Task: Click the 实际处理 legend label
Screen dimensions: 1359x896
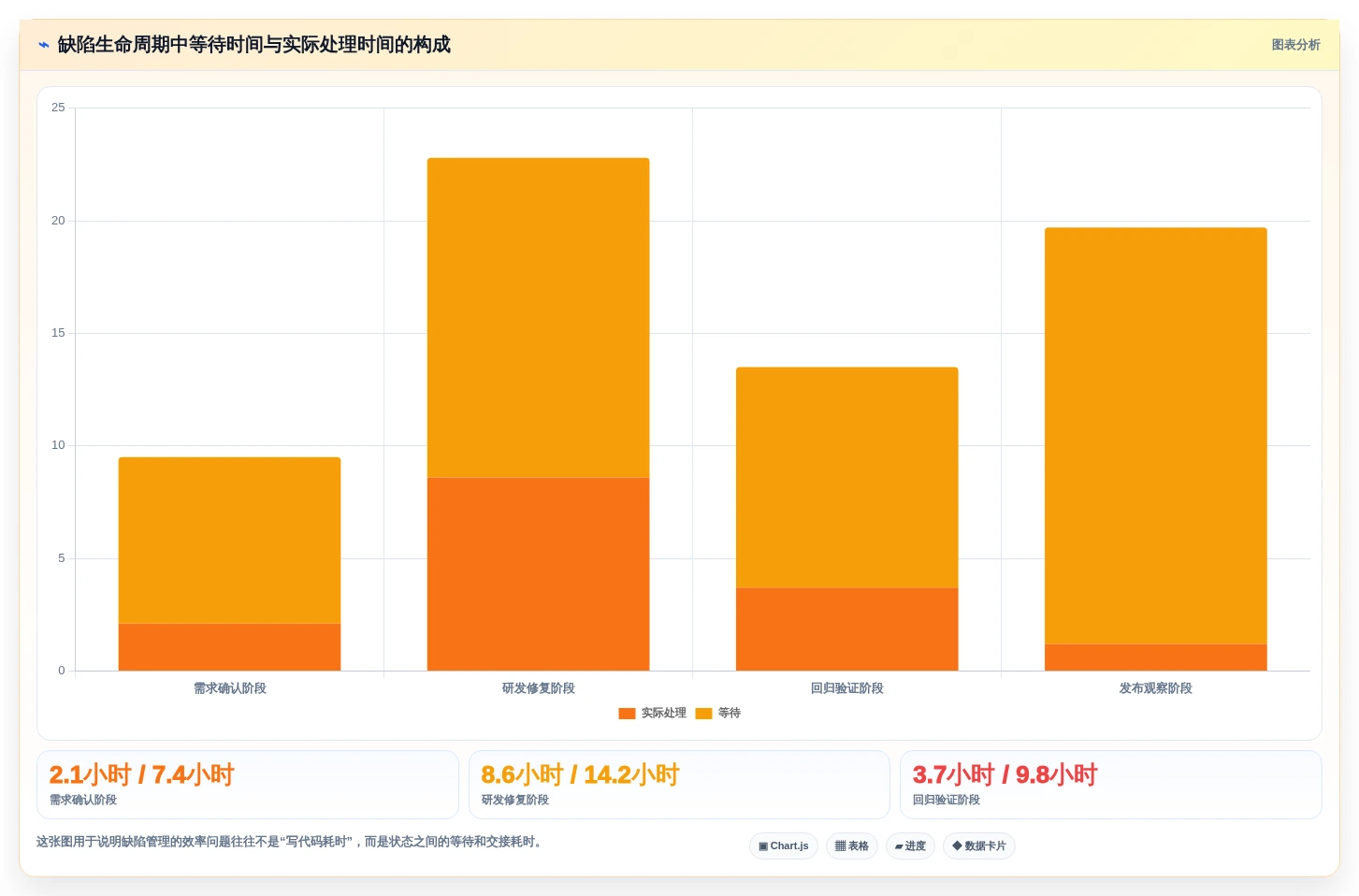Action: [664, 713]
